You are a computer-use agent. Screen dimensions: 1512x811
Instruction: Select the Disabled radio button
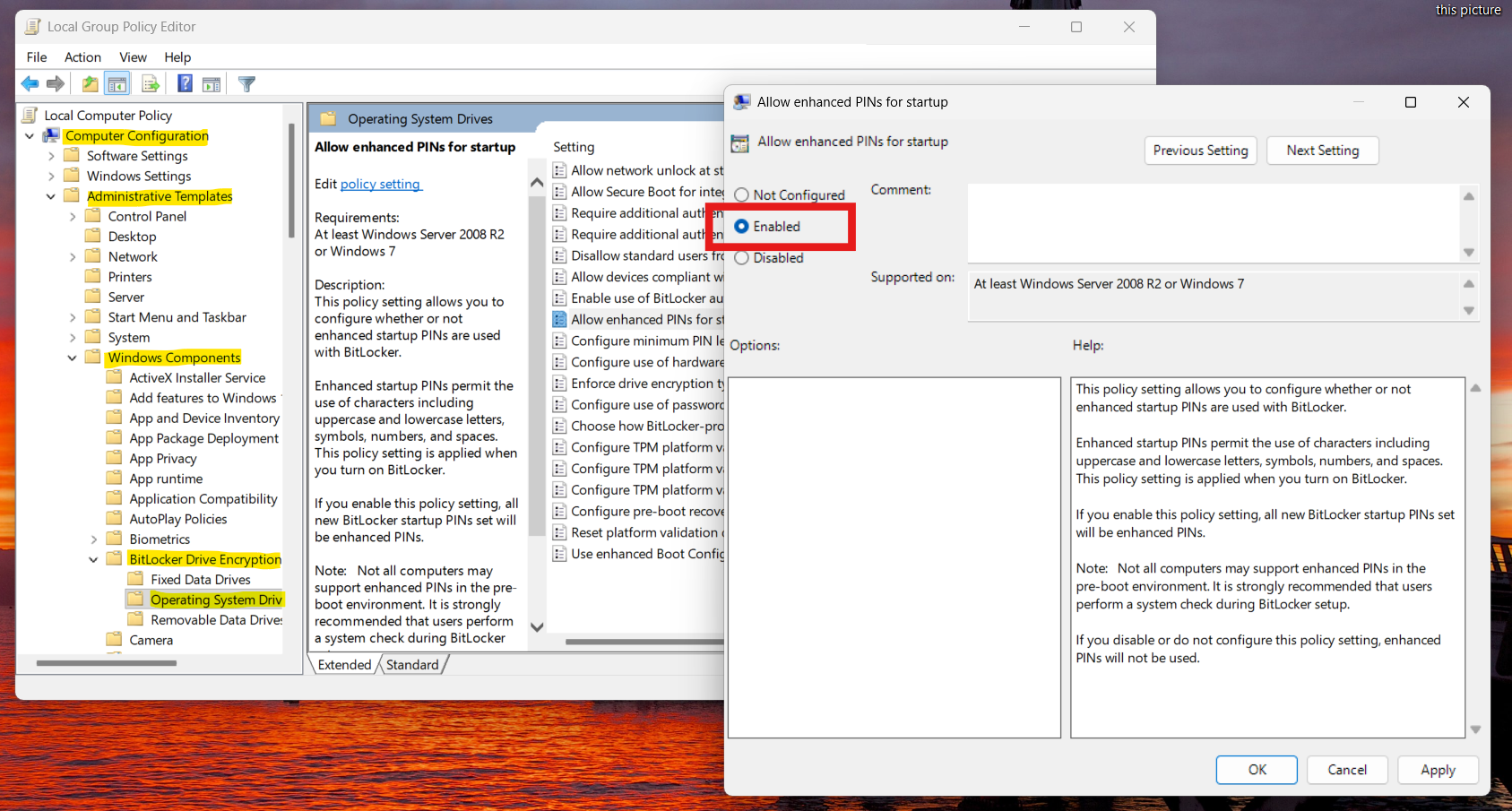[742, 257]
